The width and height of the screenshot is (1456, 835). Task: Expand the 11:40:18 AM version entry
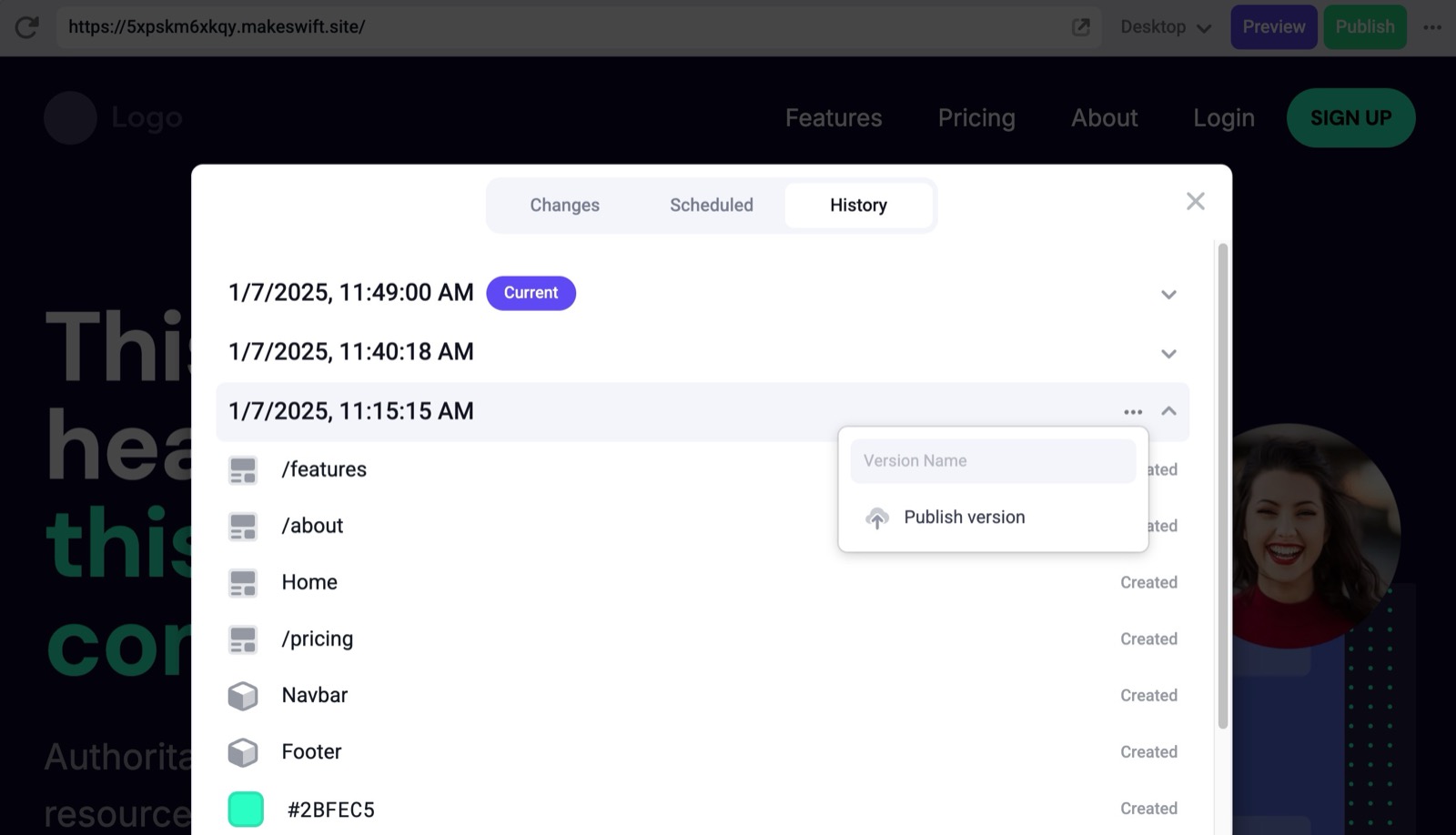1168,353
